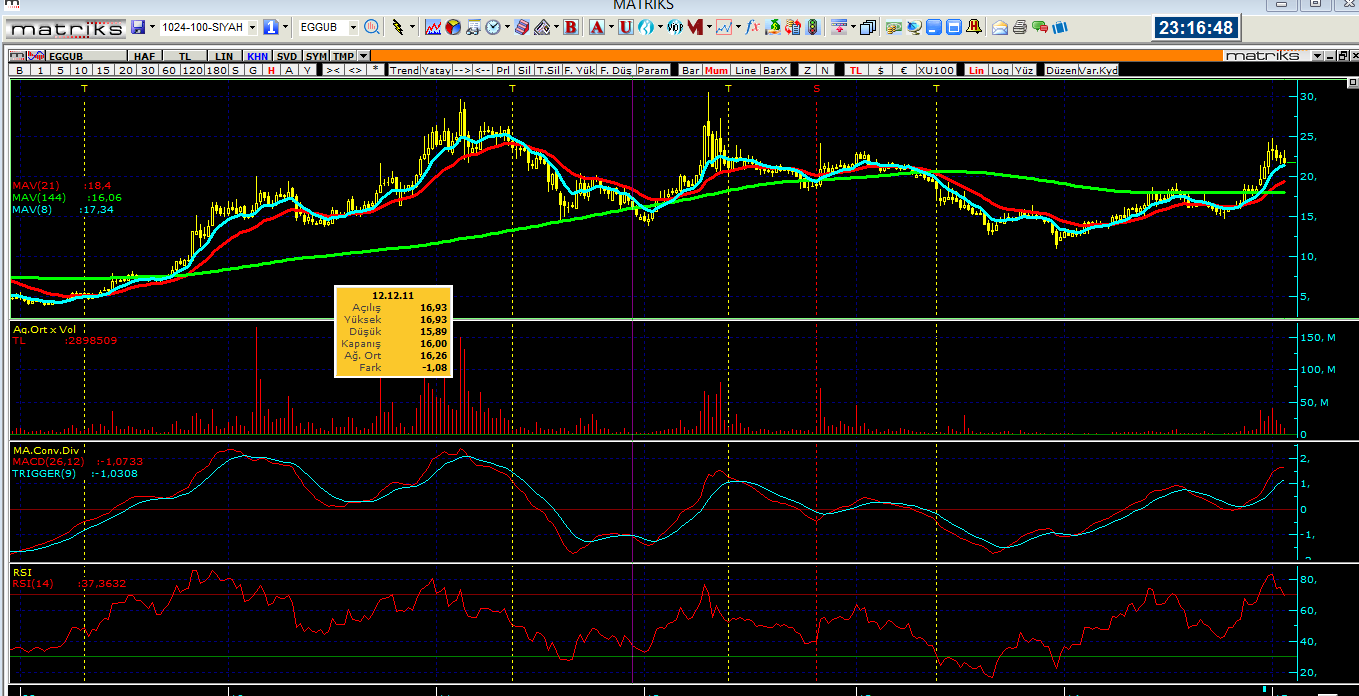Expand the 1024-100-SIYAH template dropdown

tap(252, 28)
